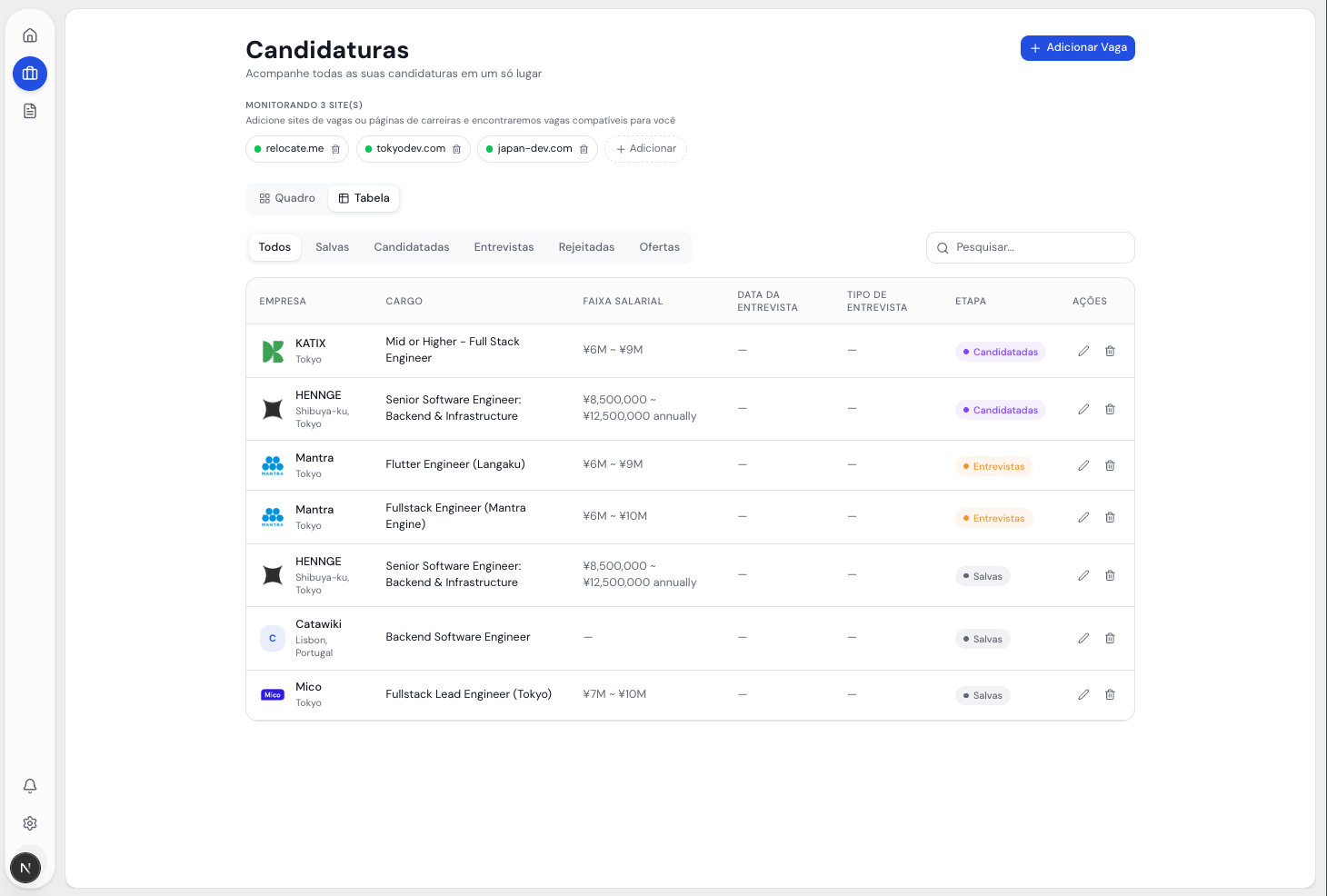Open Mantra Flutter Entrevistas stage badge

(993, 466)
